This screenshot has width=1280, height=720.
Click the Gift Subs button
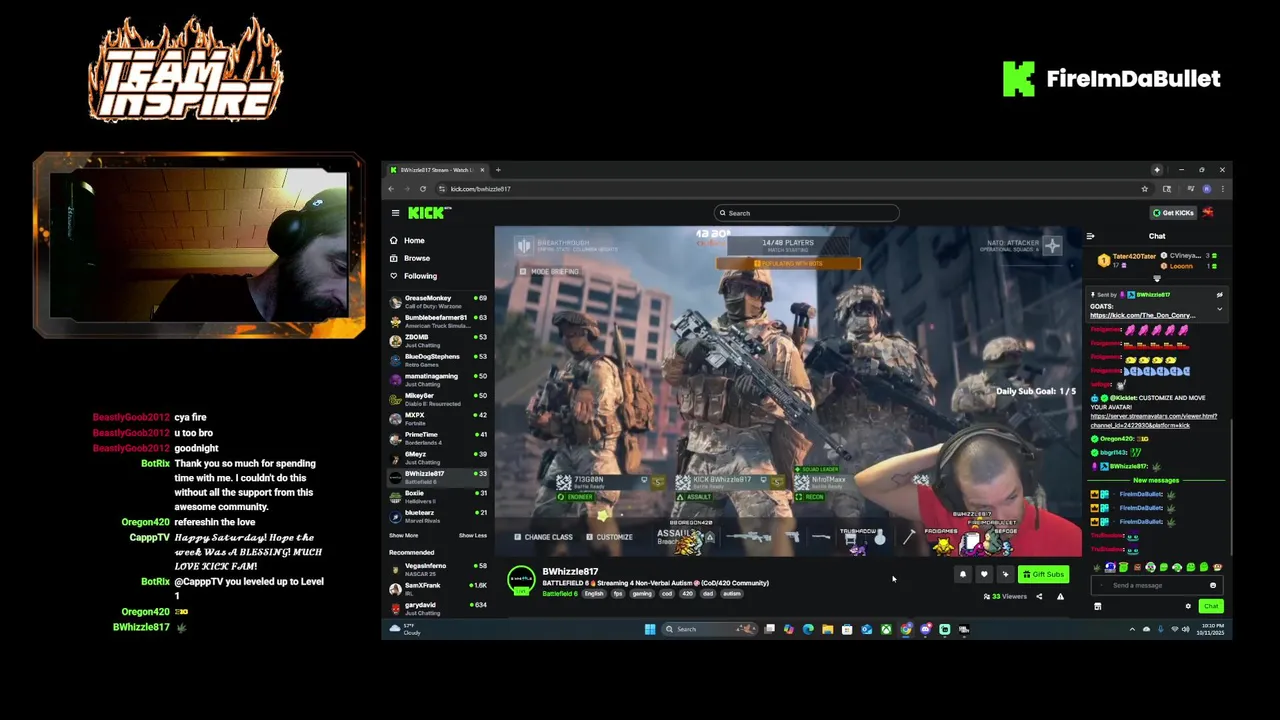[x=1044, y=574]
